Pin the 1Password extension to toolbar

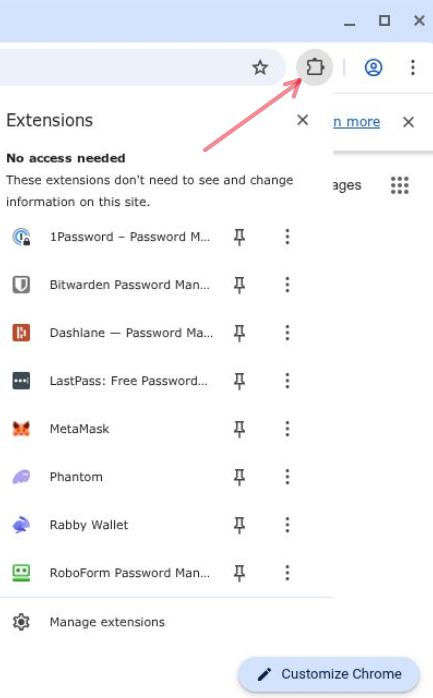pyautogui.click(x=239, y=237)
